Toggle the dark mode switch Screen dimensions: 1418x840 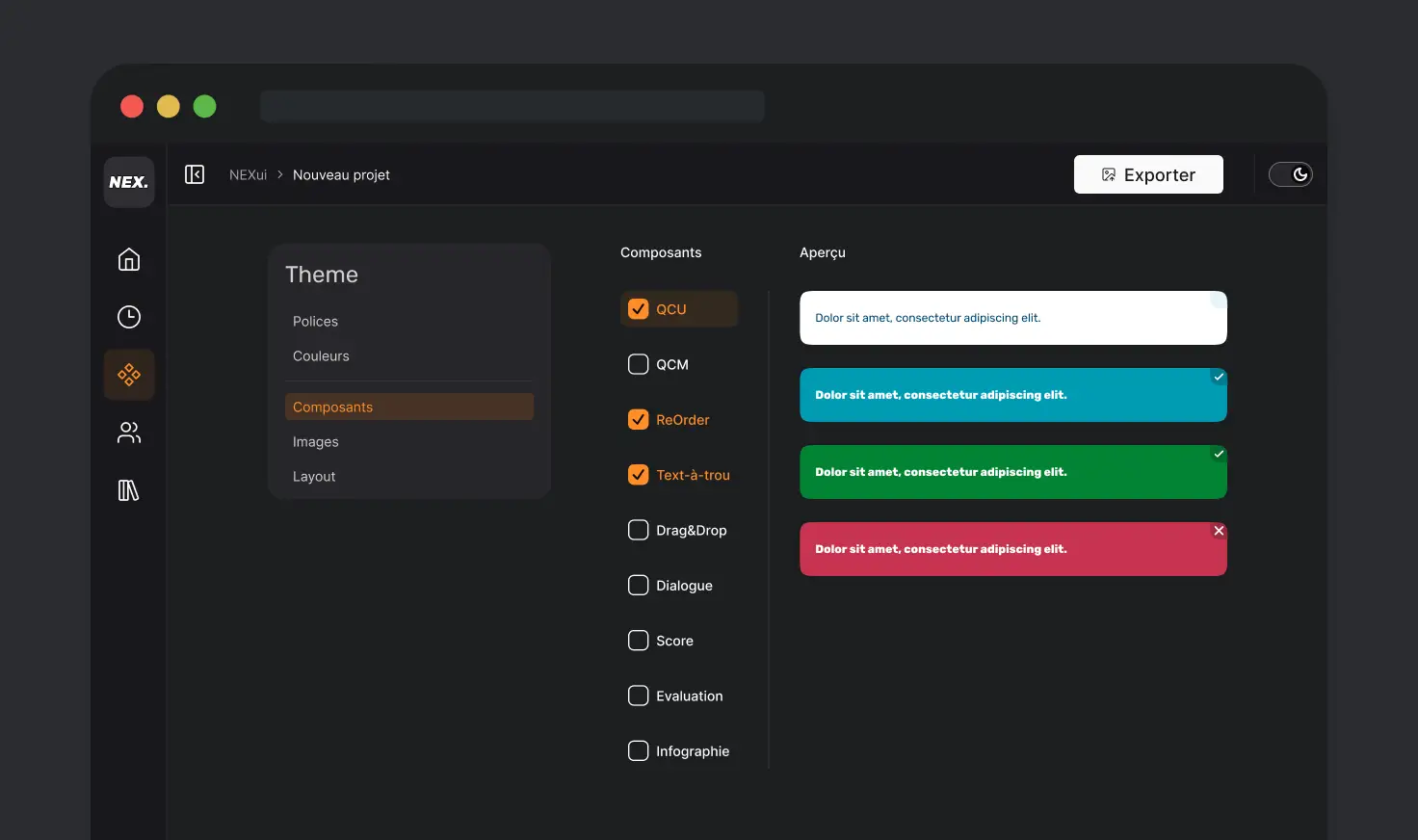(1290, 174)
